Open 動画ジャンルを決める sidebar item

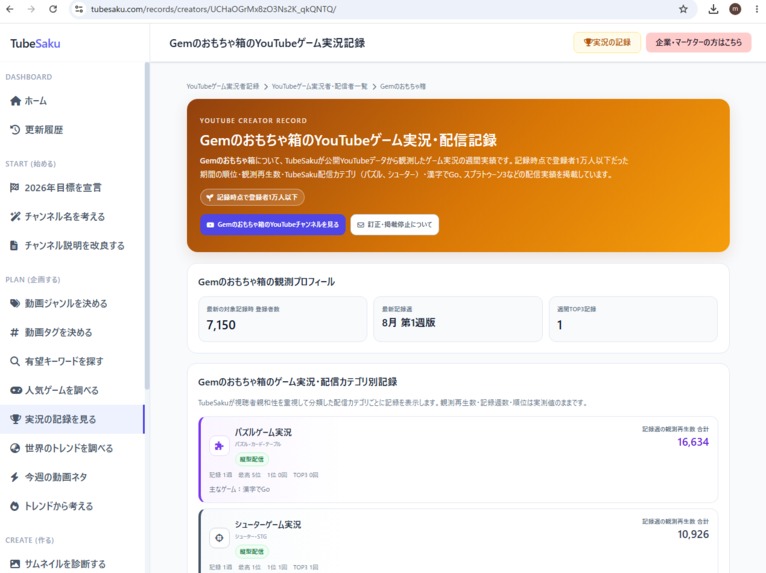(72, 303)
